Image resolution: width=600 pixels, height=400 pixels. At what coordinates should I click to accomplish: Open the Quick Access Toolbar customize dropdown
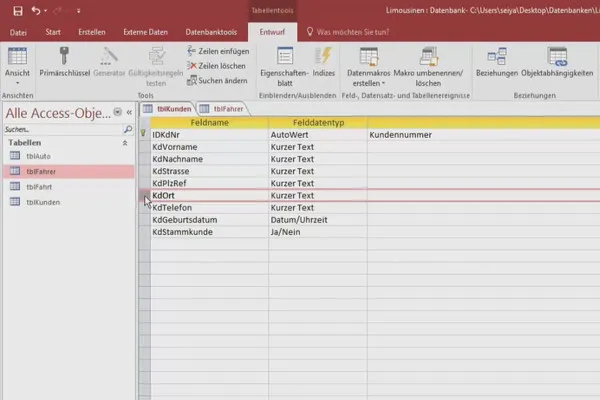78,11
